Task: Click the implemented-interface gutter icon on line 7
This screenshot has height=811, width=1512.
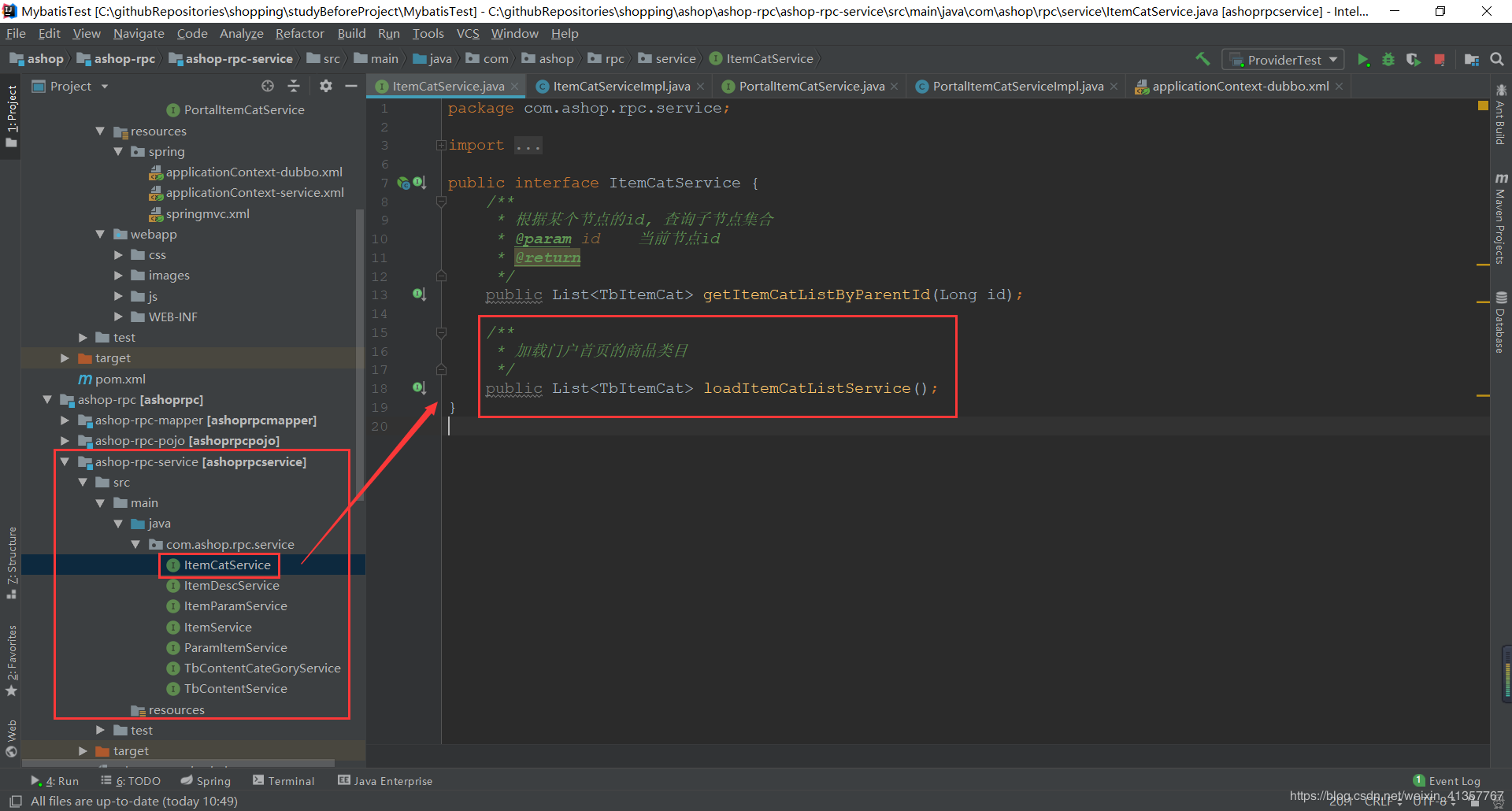Action: coord(419,183)
